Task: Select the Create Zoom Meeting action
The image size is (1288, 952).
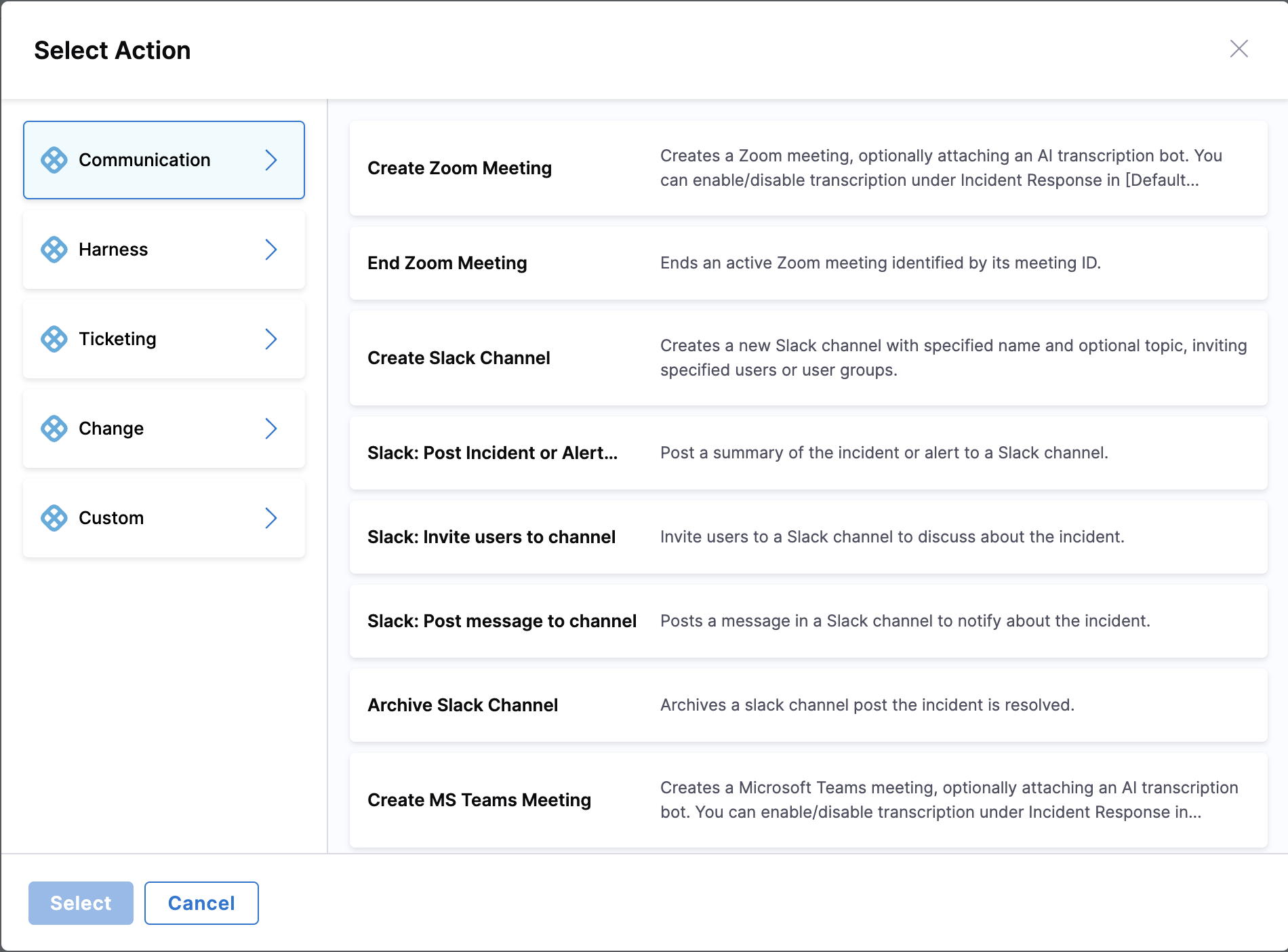Action: (x=810, y=167)
